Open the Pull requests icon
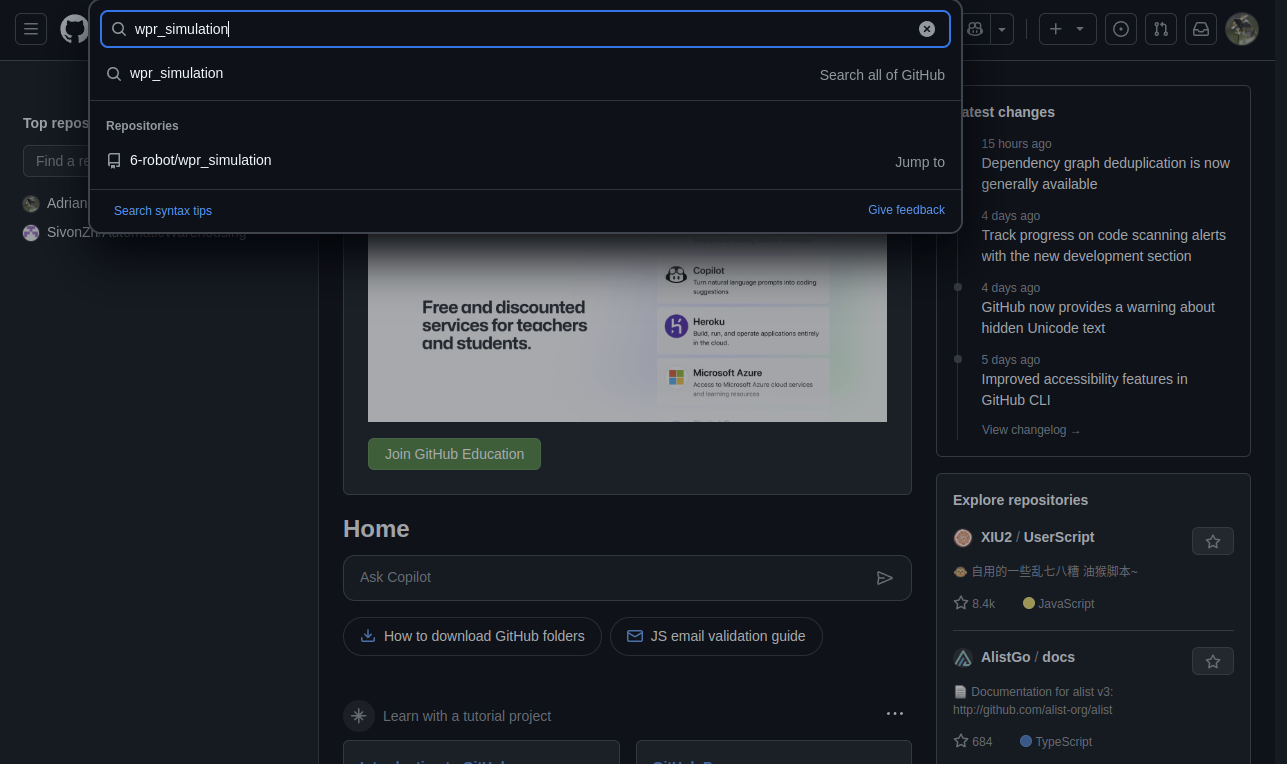Screen dimensions: 1287x764 (x=1161, y=29)
